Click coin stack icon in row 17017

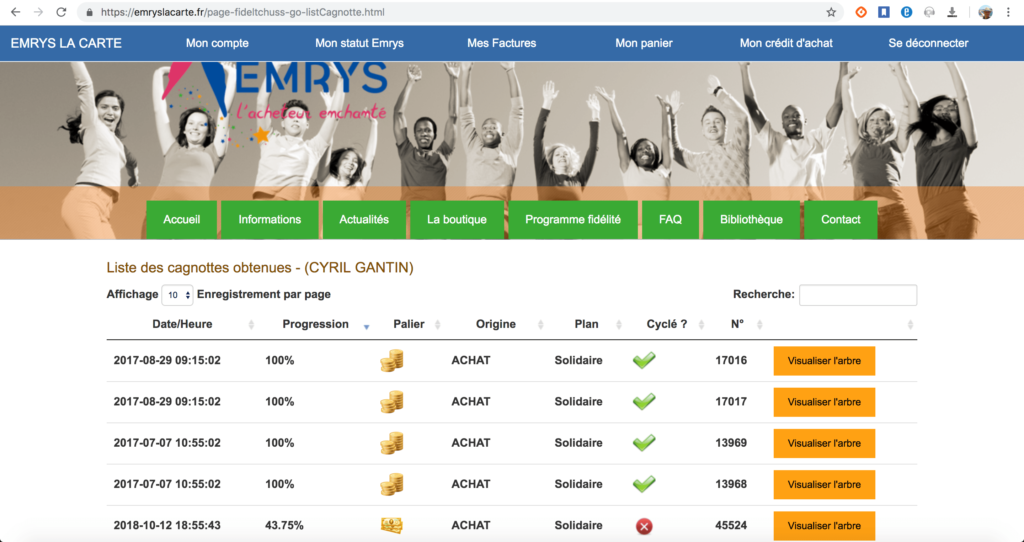pyautogui.click(x=392, y=402)
